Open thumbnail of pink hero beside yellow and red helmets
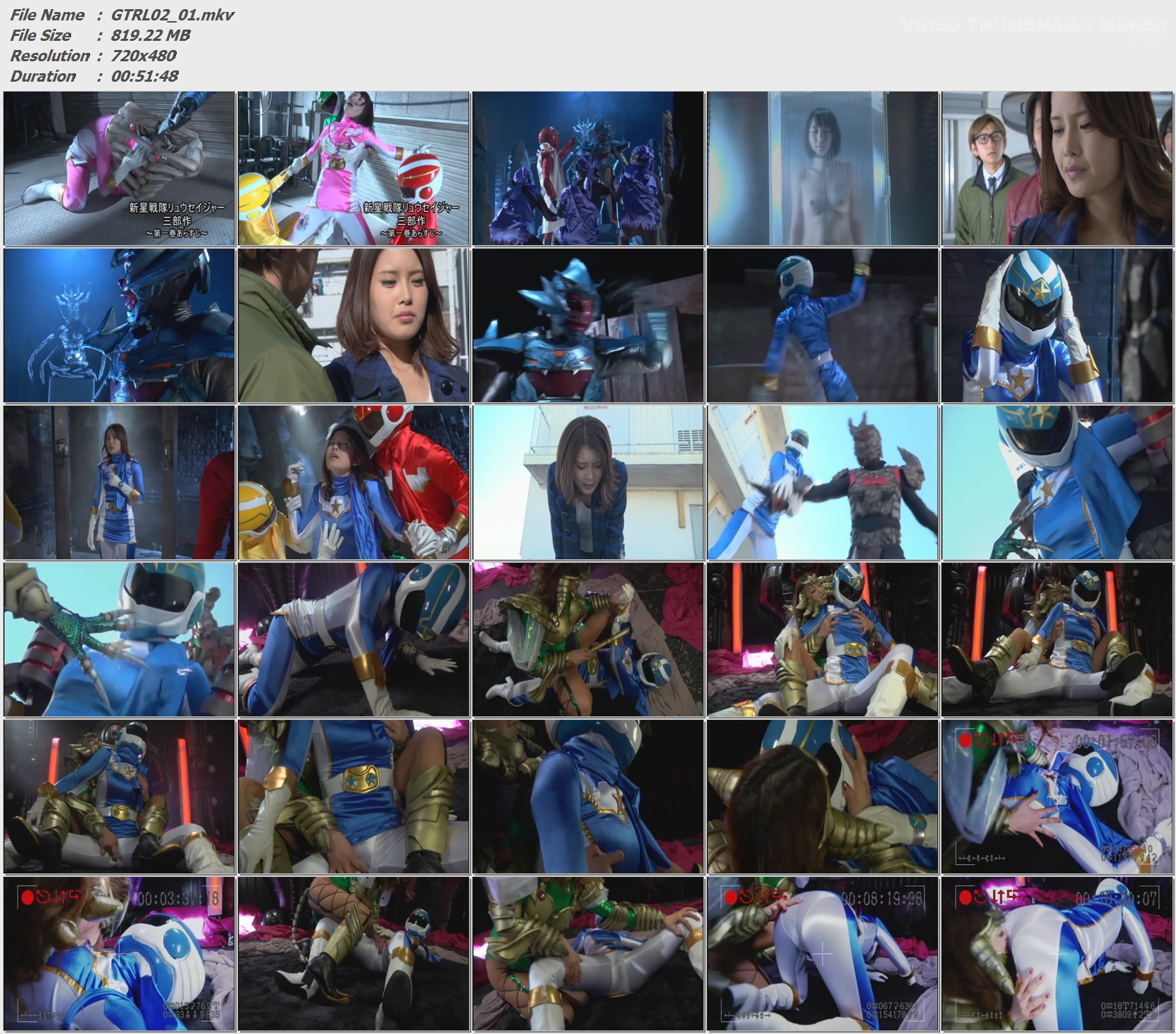Screen dimensions: 1176x1034 (x=354, y=168)
